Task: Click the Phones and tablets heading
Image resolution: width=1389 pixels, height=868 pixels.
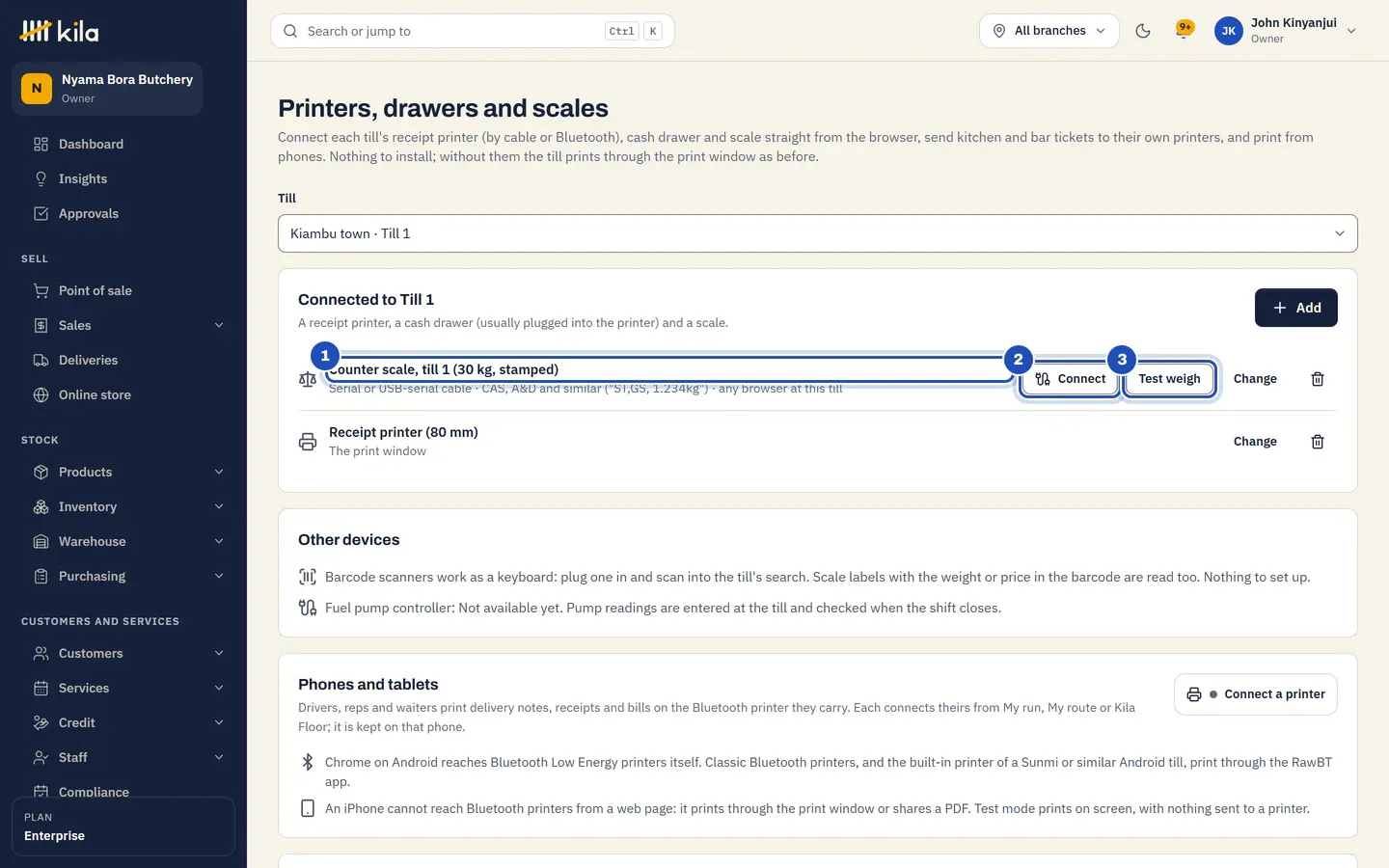Action: pos(368,685)
